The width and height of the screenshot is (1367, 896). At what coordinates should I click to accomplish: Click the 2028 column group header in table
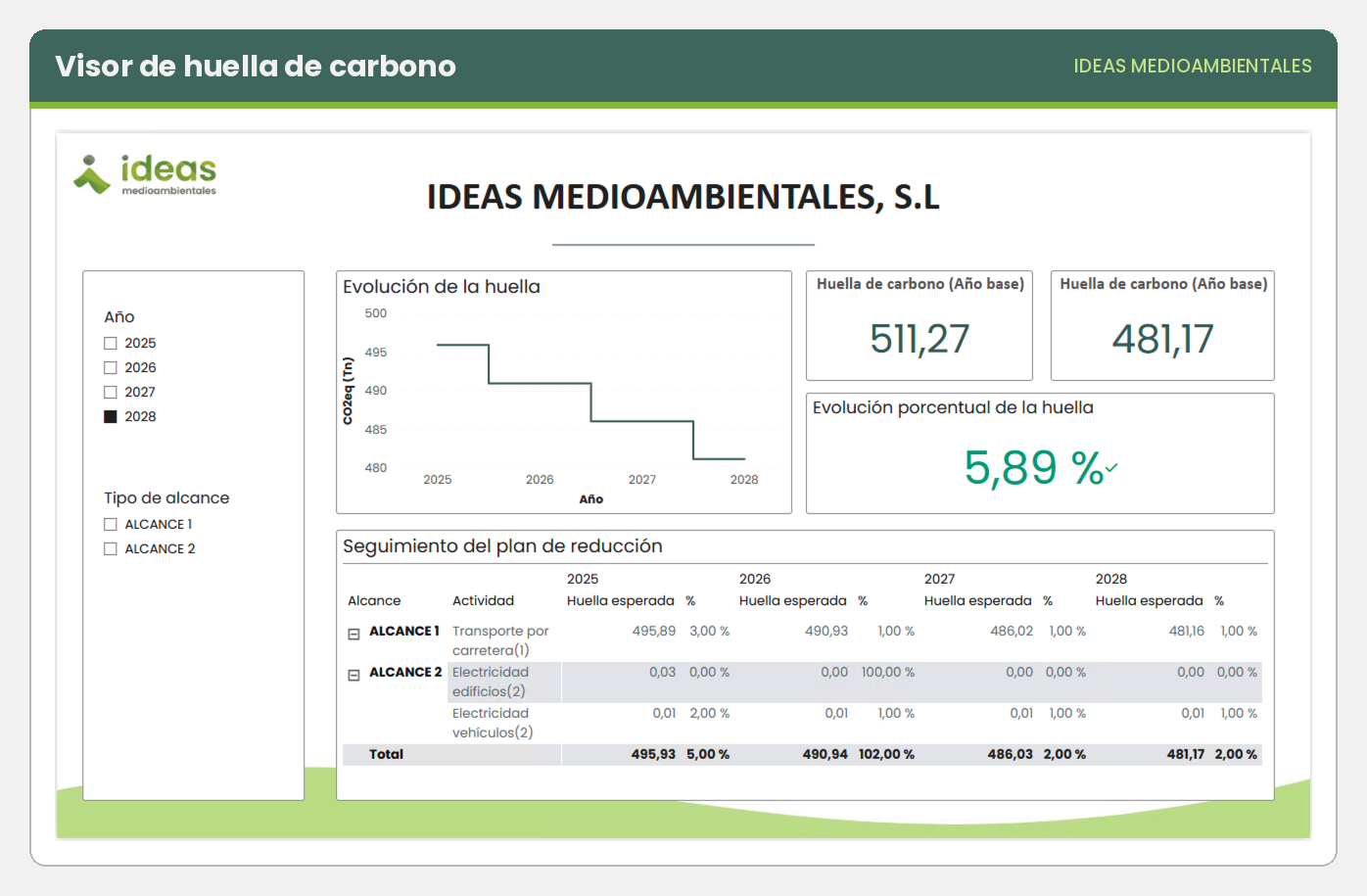1111,579
